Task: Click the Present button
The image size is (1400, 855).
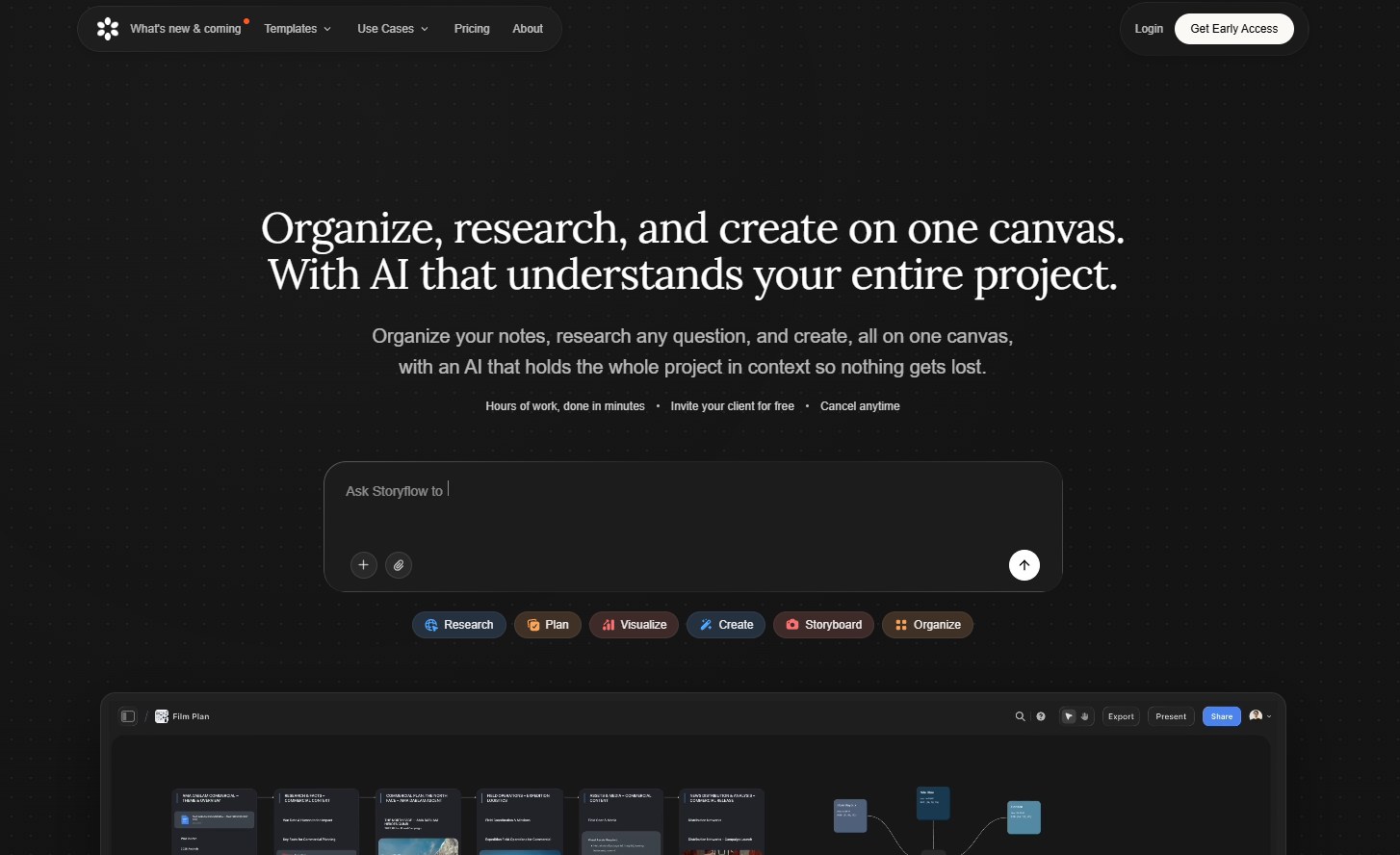Action: point(1171,716)
